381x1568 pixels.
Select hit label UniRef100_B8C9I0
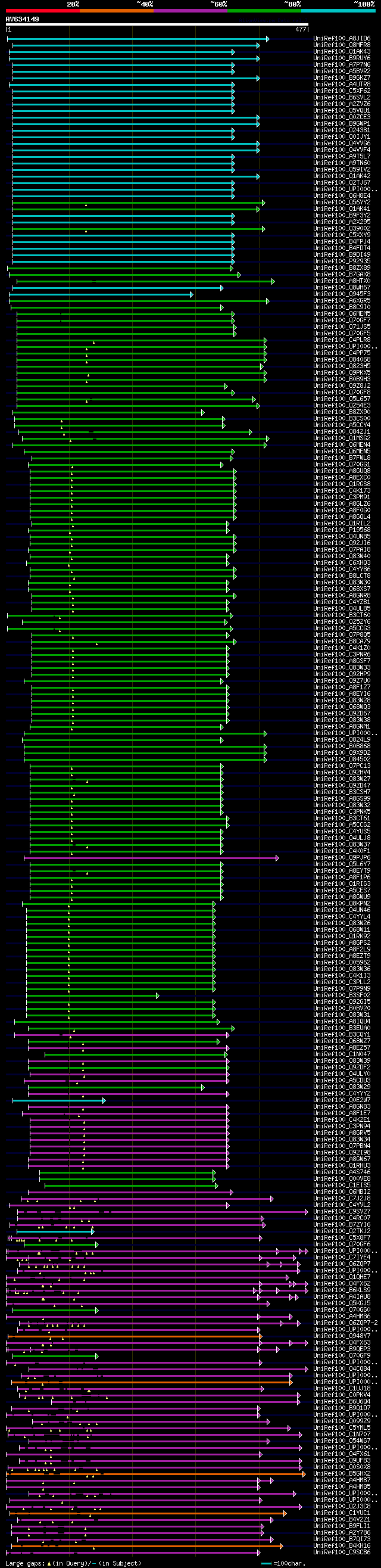(342, 307)
